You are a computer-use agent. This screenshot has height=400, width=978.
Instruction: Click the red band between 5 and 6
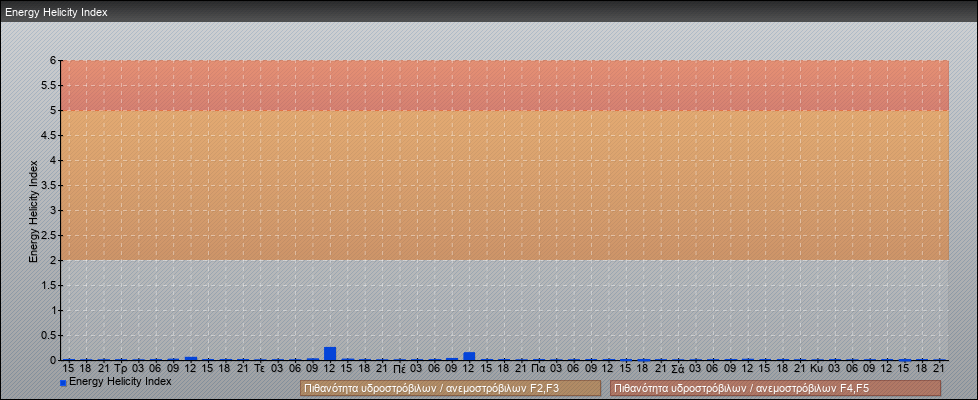[500, 85]
